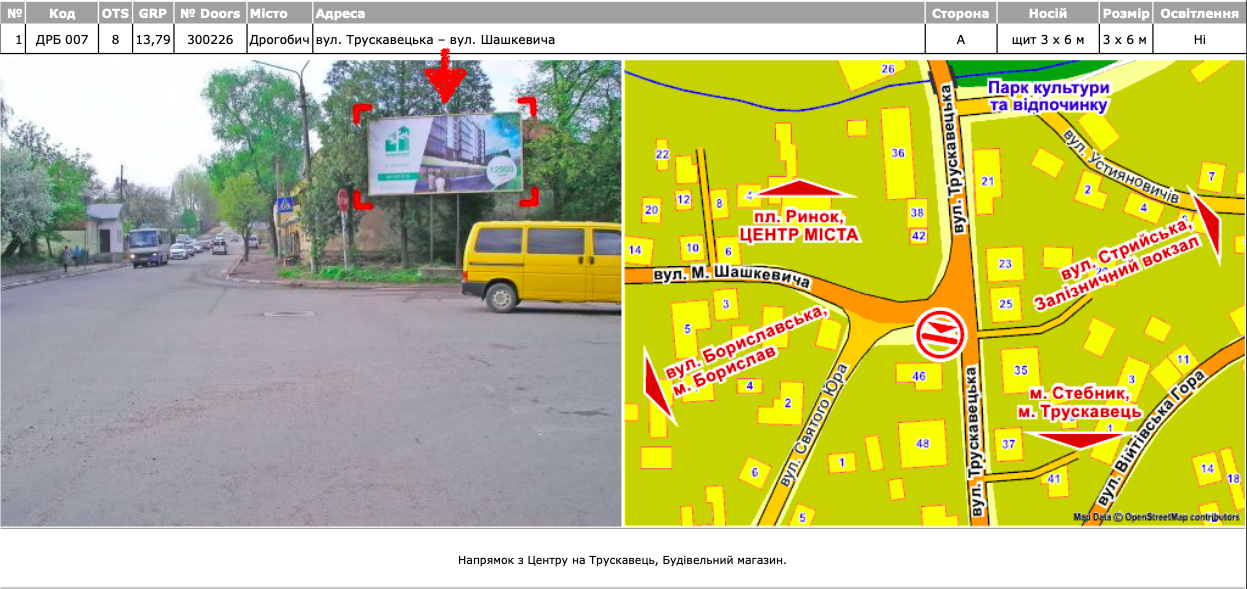Screen dimensions: 1247x589
Task: Open the billboard street photo
Action: coord(311,292)
